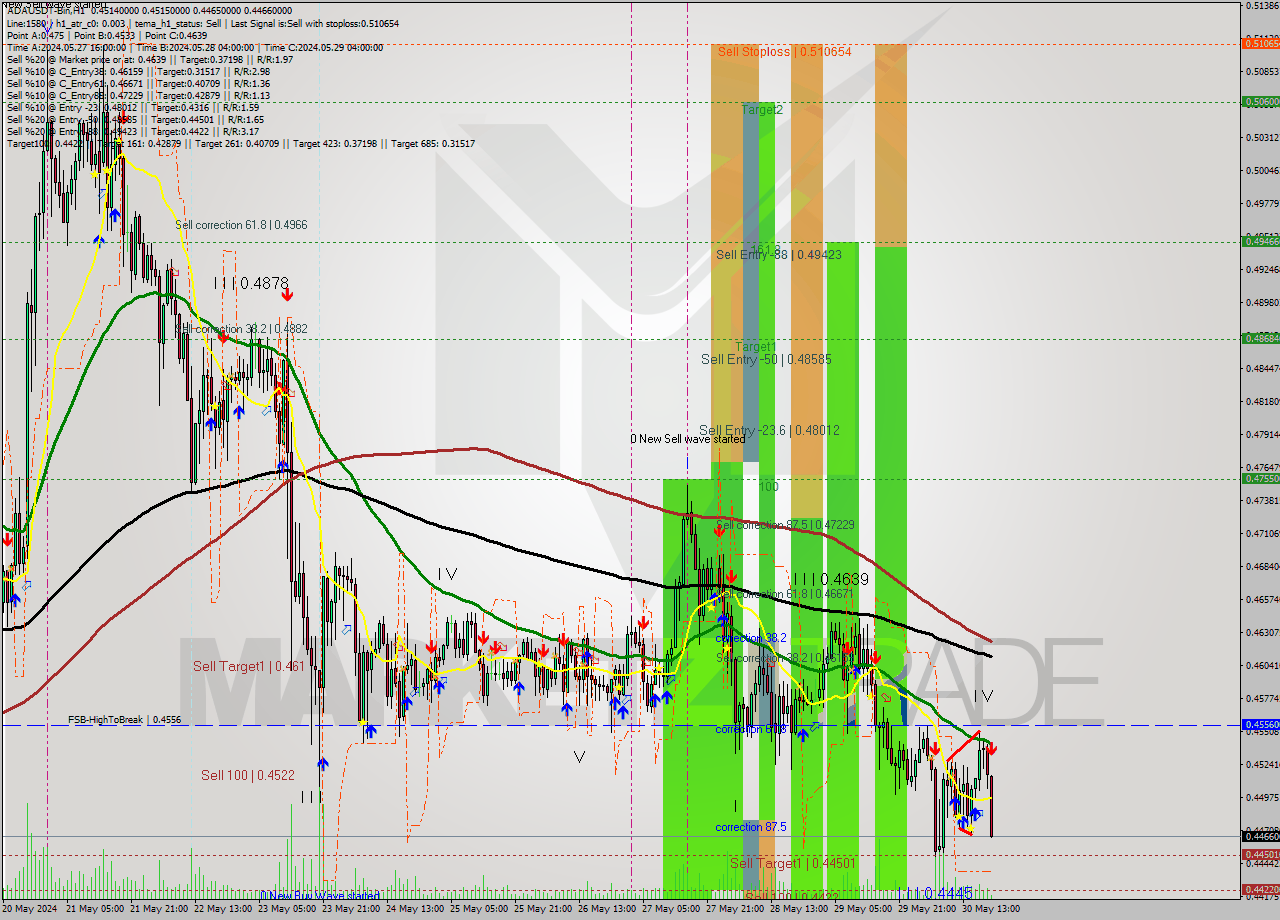
Task: Select the 'ADAUSDT-Bin,H1' symbol title text
Action: [44, 11]
